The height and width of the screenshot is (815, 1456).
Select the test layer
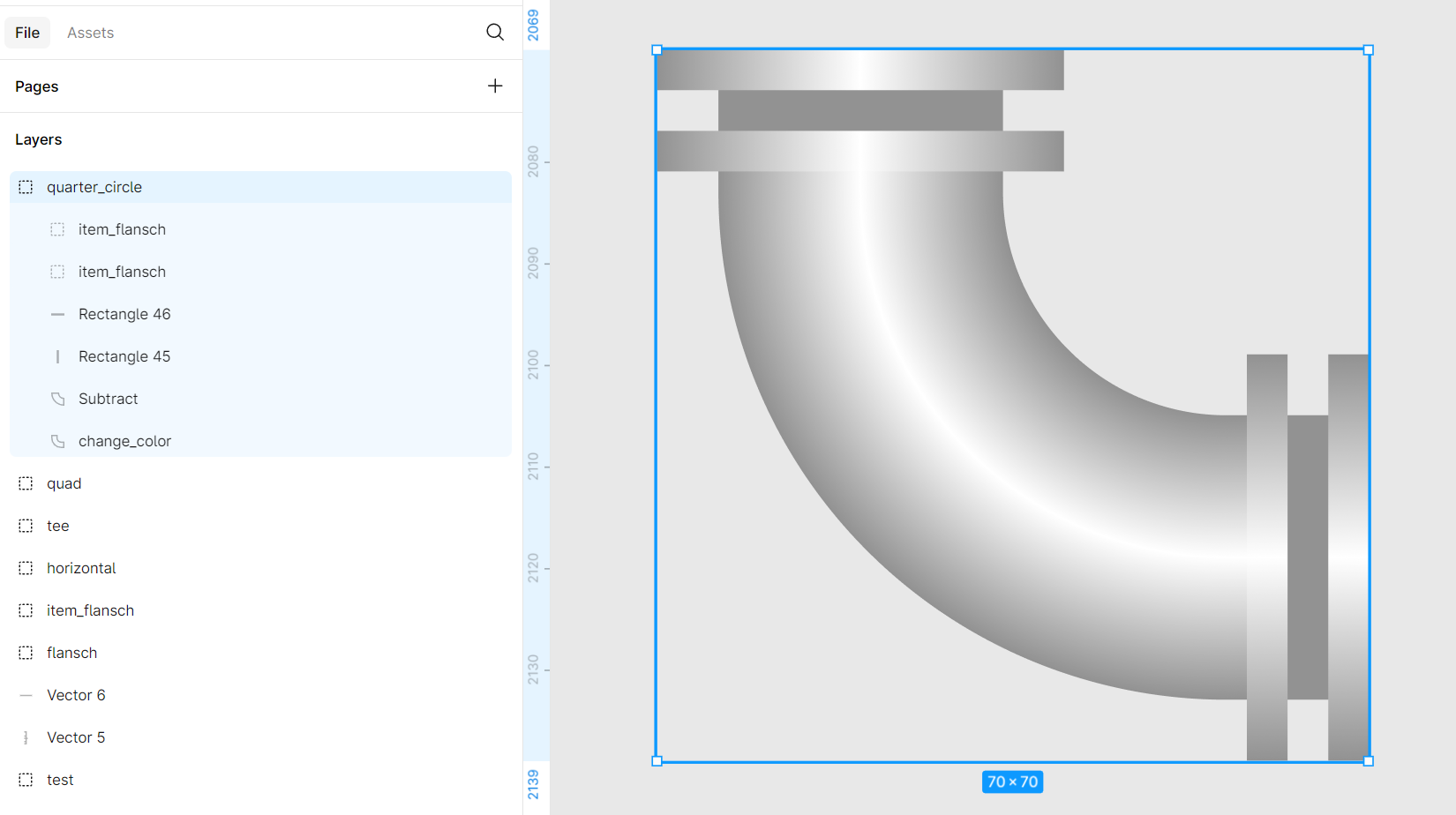coord(60,780)
